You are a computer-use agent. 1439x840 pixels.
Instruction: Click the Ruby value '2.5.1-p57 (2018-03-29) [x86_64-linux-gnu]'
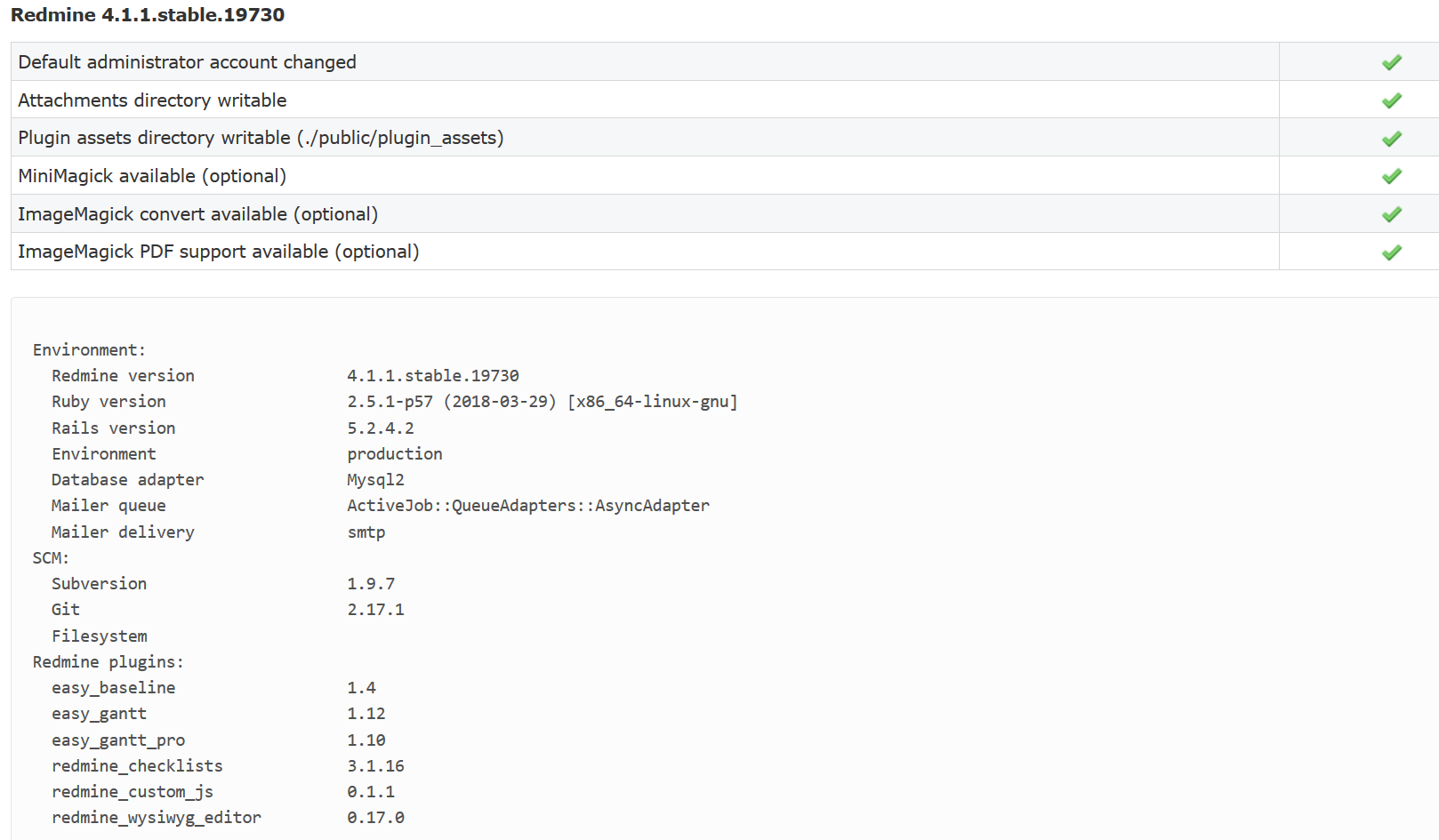pyautogui.click(x=543, y=402)
